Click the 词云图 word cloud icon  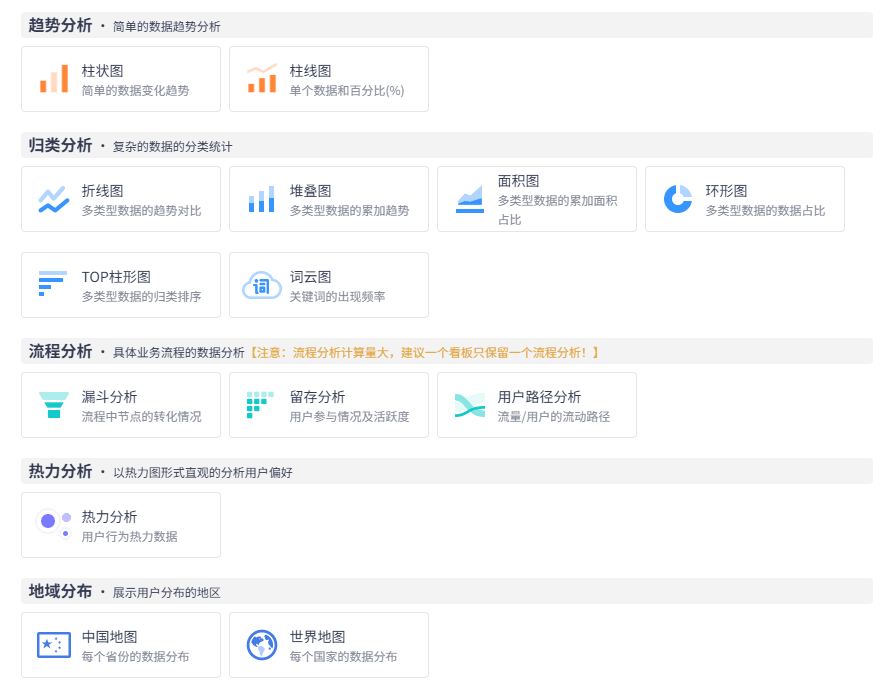click(x=261, y=285)
